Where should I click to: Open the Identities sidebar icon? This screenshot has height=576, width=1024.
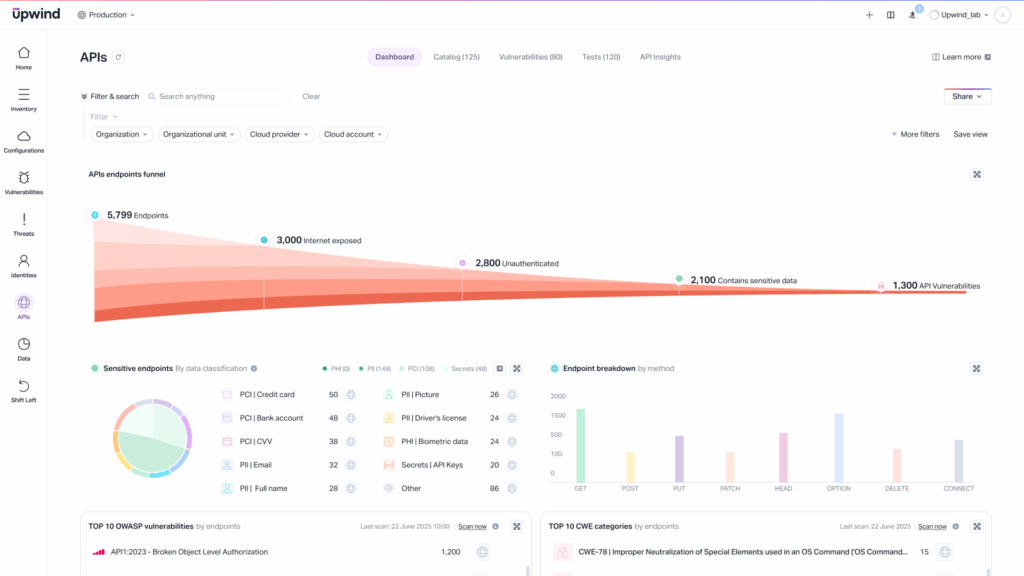[x=23, y=265]
